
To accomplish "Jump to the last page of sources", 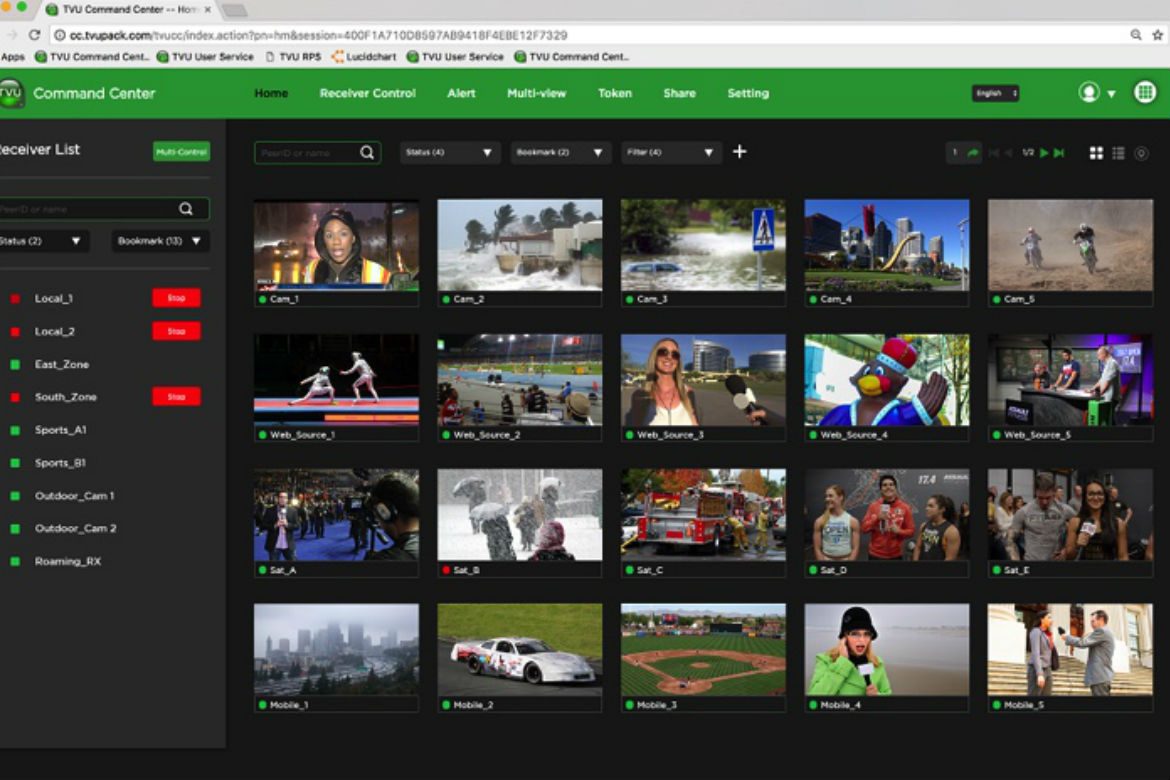I will (x=1059, y=153).
